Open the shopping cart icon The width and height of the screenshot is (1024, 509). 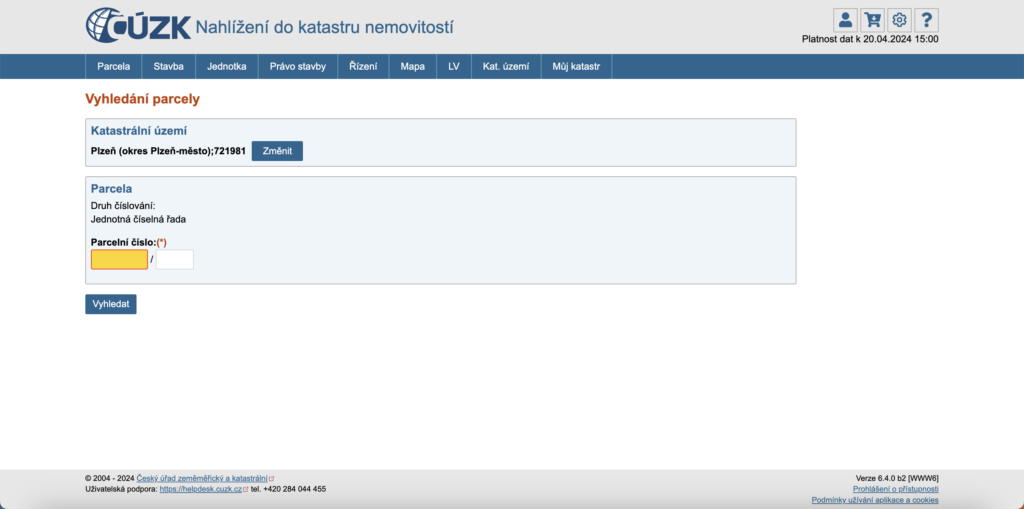(x=872, y=20)
